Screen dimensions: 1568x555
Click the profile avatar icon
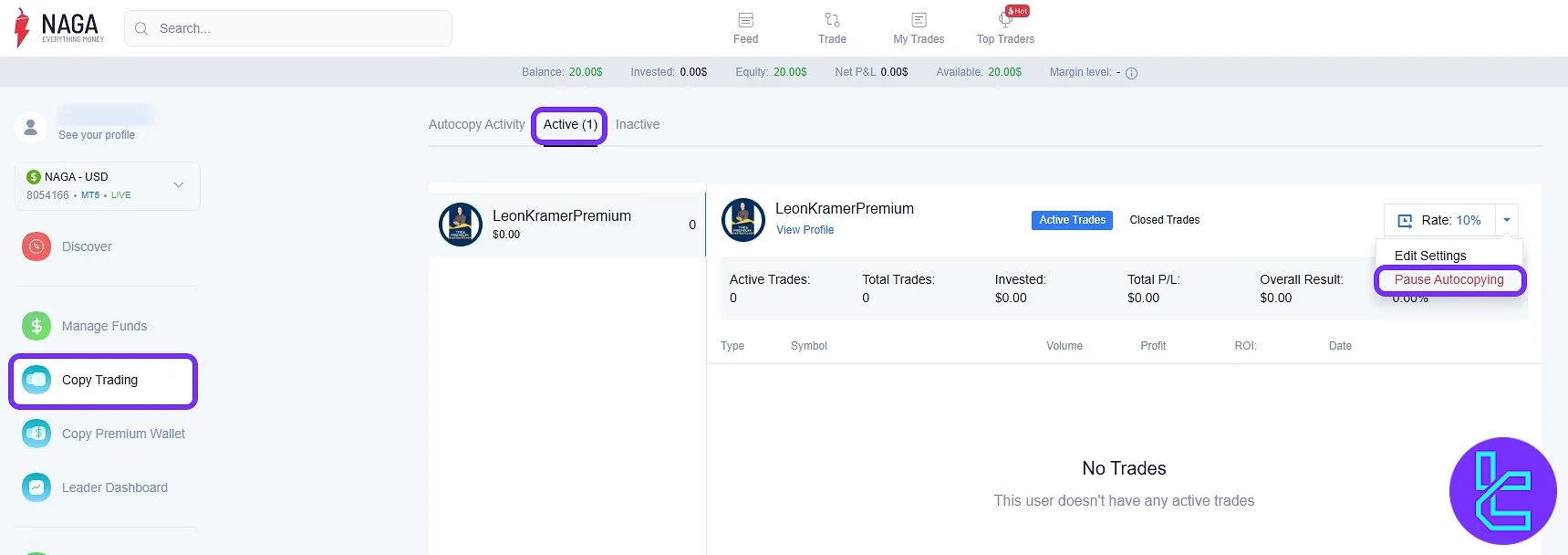click(x=30, y=126)
